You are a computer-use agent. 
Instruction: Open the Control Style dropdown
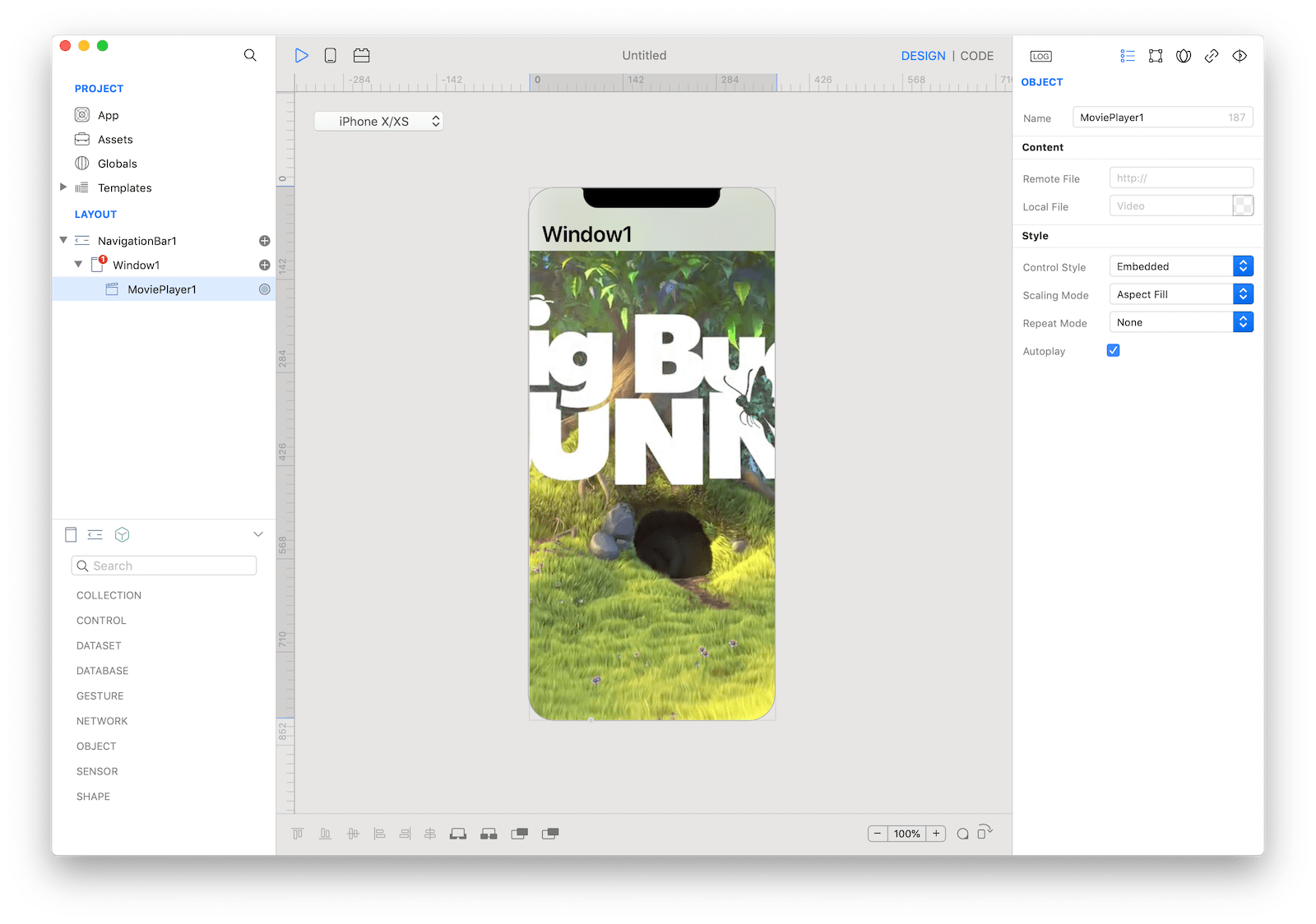pyautogui.click(x=1181, y=266)
